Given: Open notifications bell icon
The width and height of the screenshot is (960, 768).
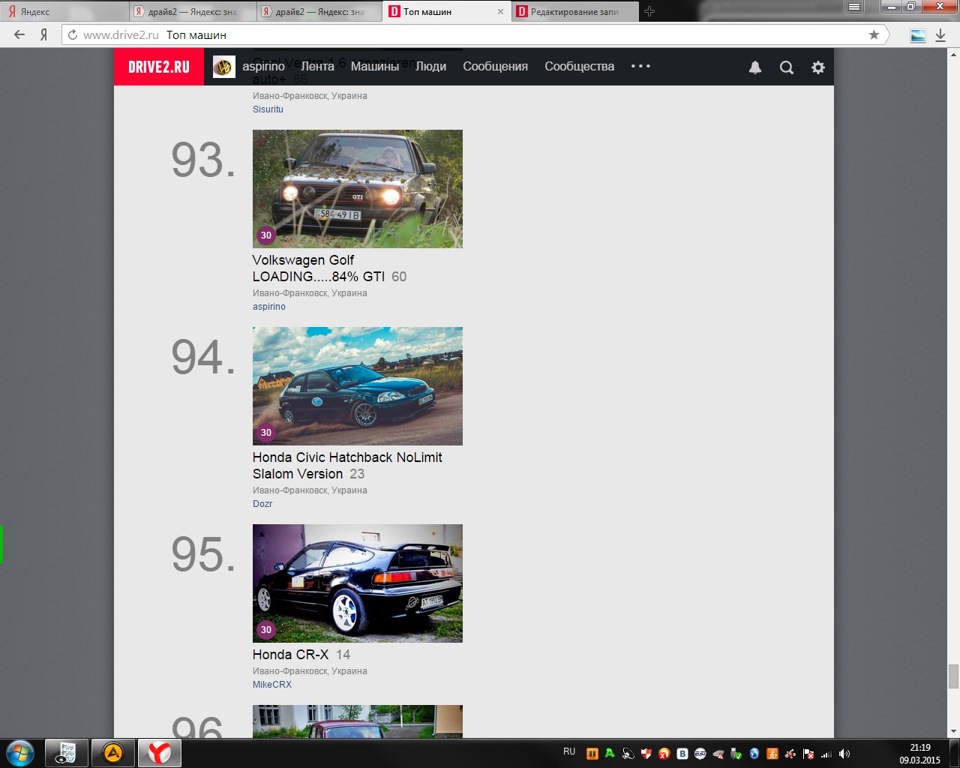Looking at the screenshot, I should (755, 67).
